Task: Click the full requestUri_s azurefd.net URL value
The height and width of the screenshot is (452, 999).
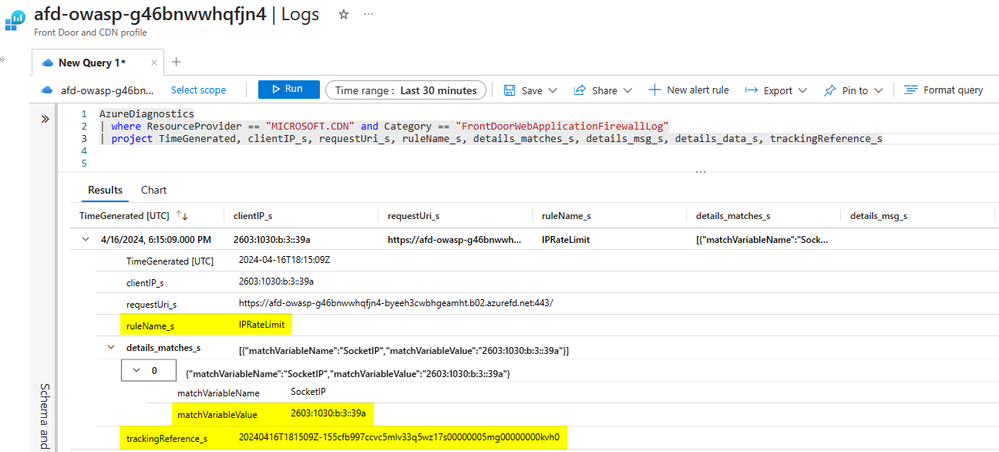Action: pos(396,303)
